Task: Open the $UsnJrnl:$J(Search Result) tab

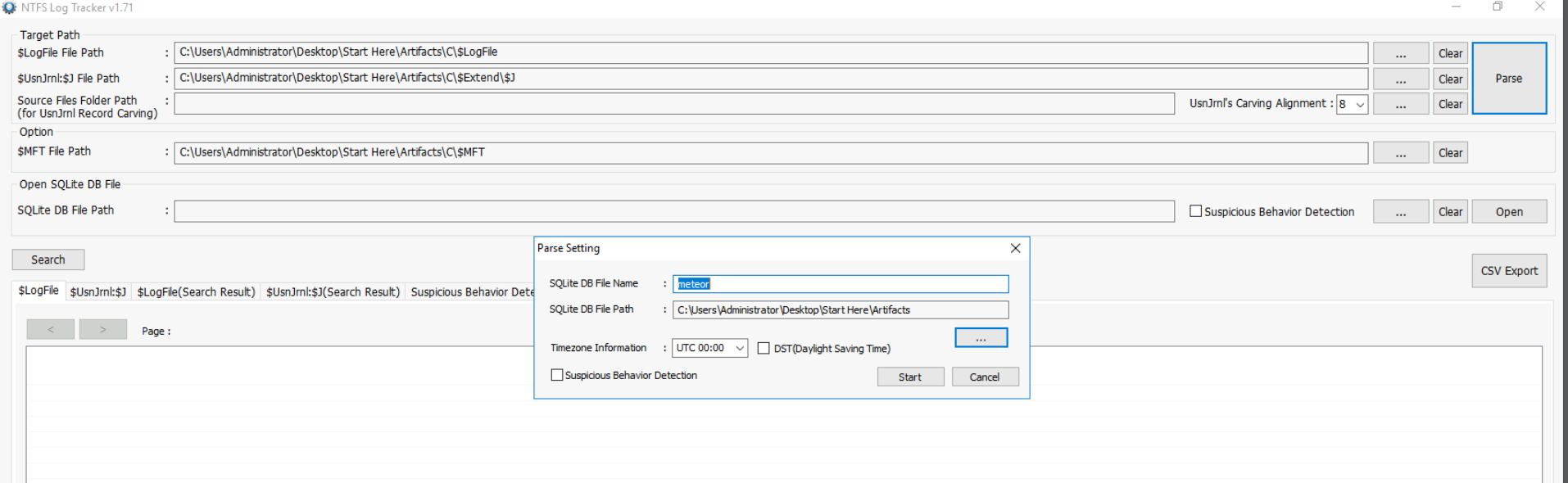Action: pyautogui.click(x=333, y=292)
